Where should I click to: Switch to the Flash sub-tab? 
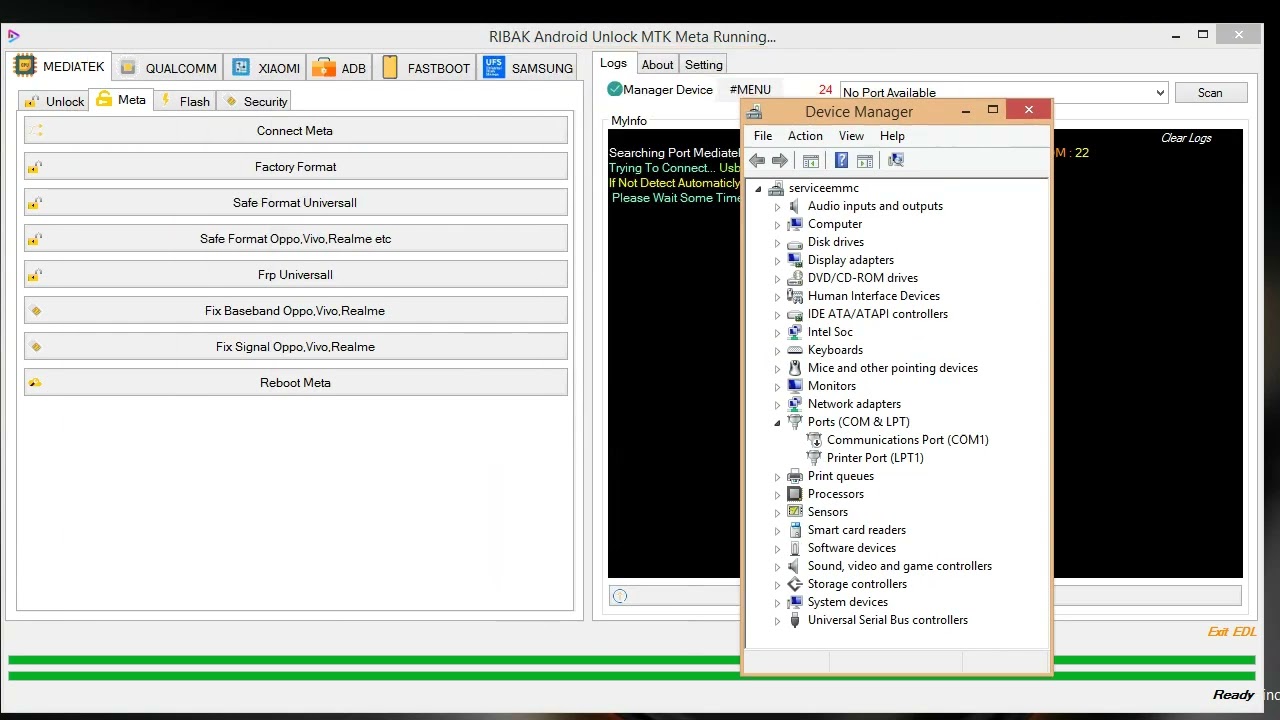[186, 101]
